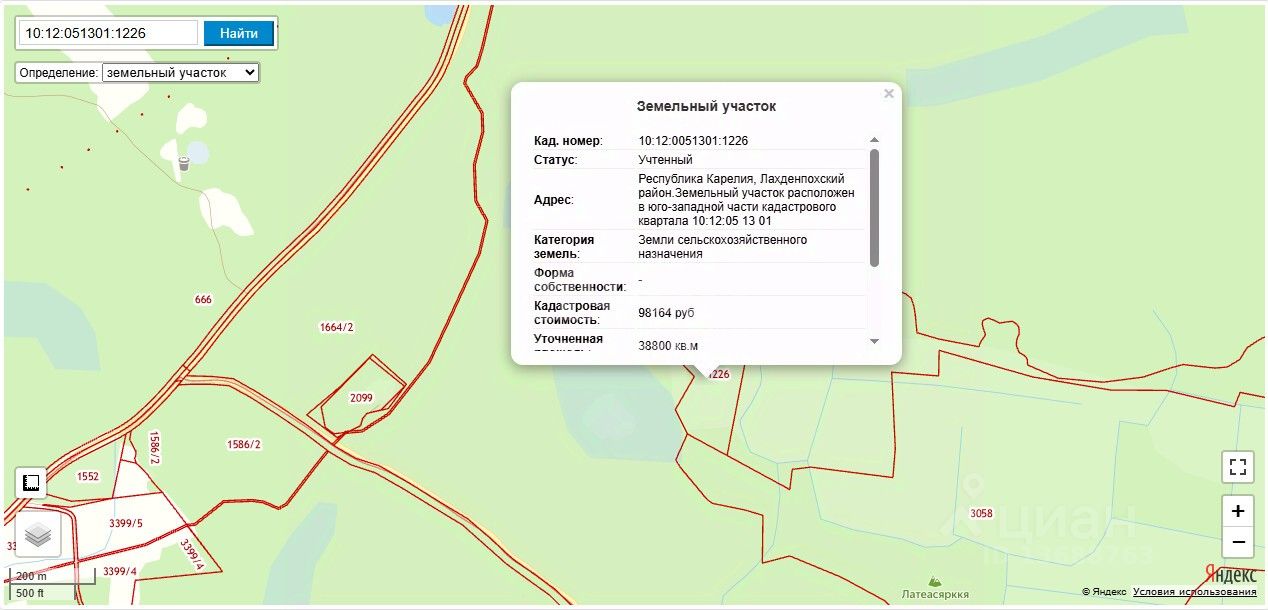Select parcel labeled 1664/2 on map
This screenshot has width=1268, height=610.
336,327
